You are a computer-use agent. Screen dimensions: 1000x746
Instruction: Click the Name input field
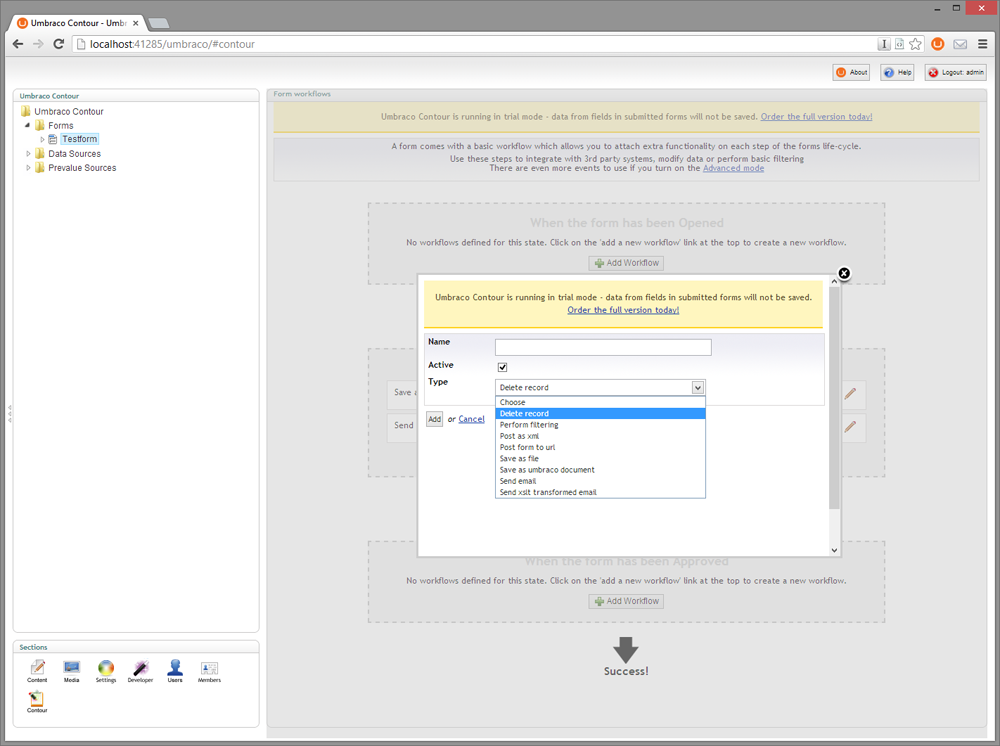click(x=603, y=347)
